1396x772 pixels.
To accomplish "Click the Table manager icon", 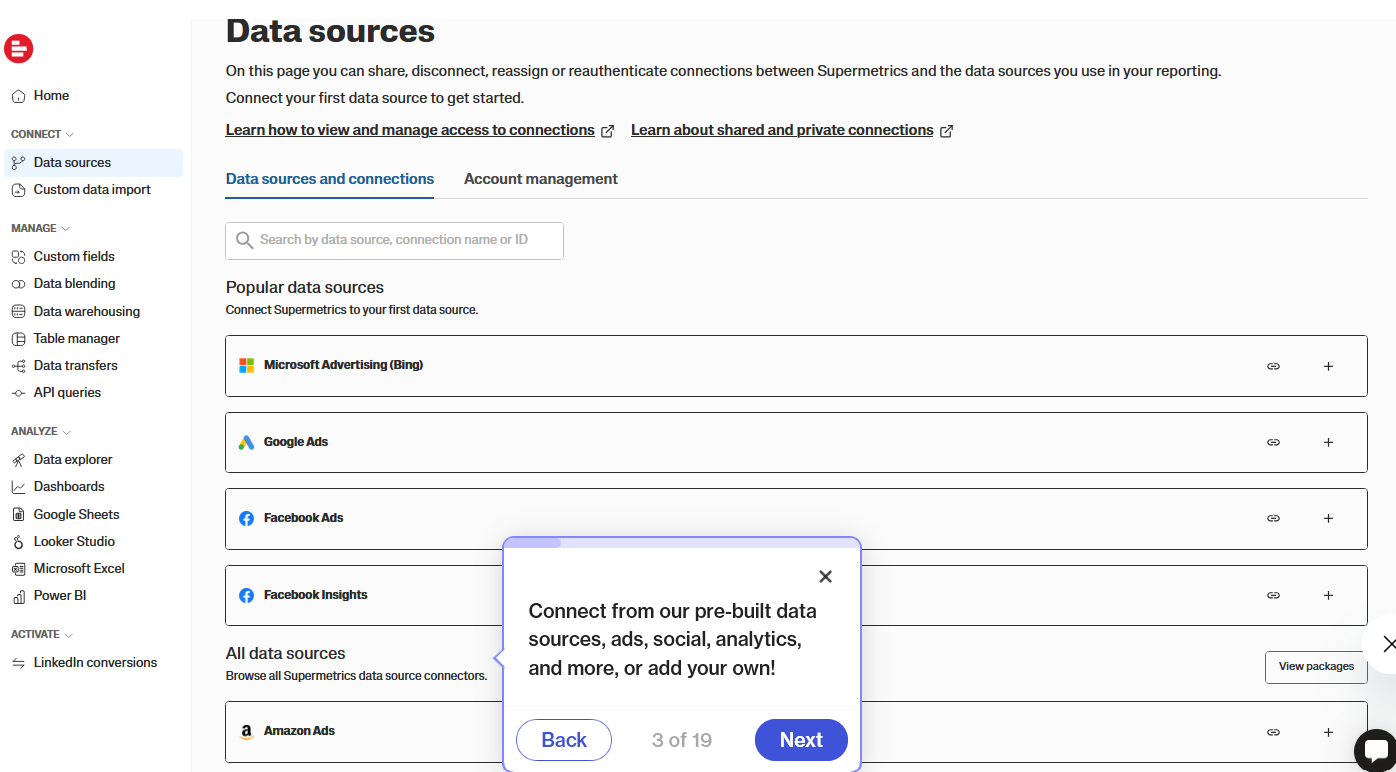I will 18,339.
